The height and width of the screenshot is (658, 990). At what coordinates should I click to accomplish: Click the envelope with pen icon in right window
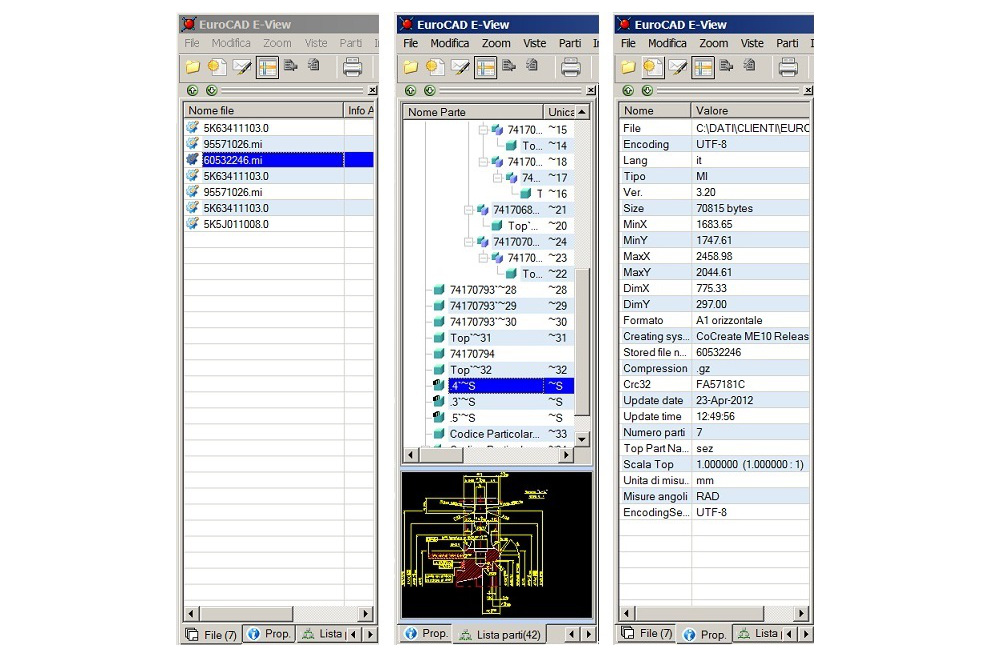(677, 66)
